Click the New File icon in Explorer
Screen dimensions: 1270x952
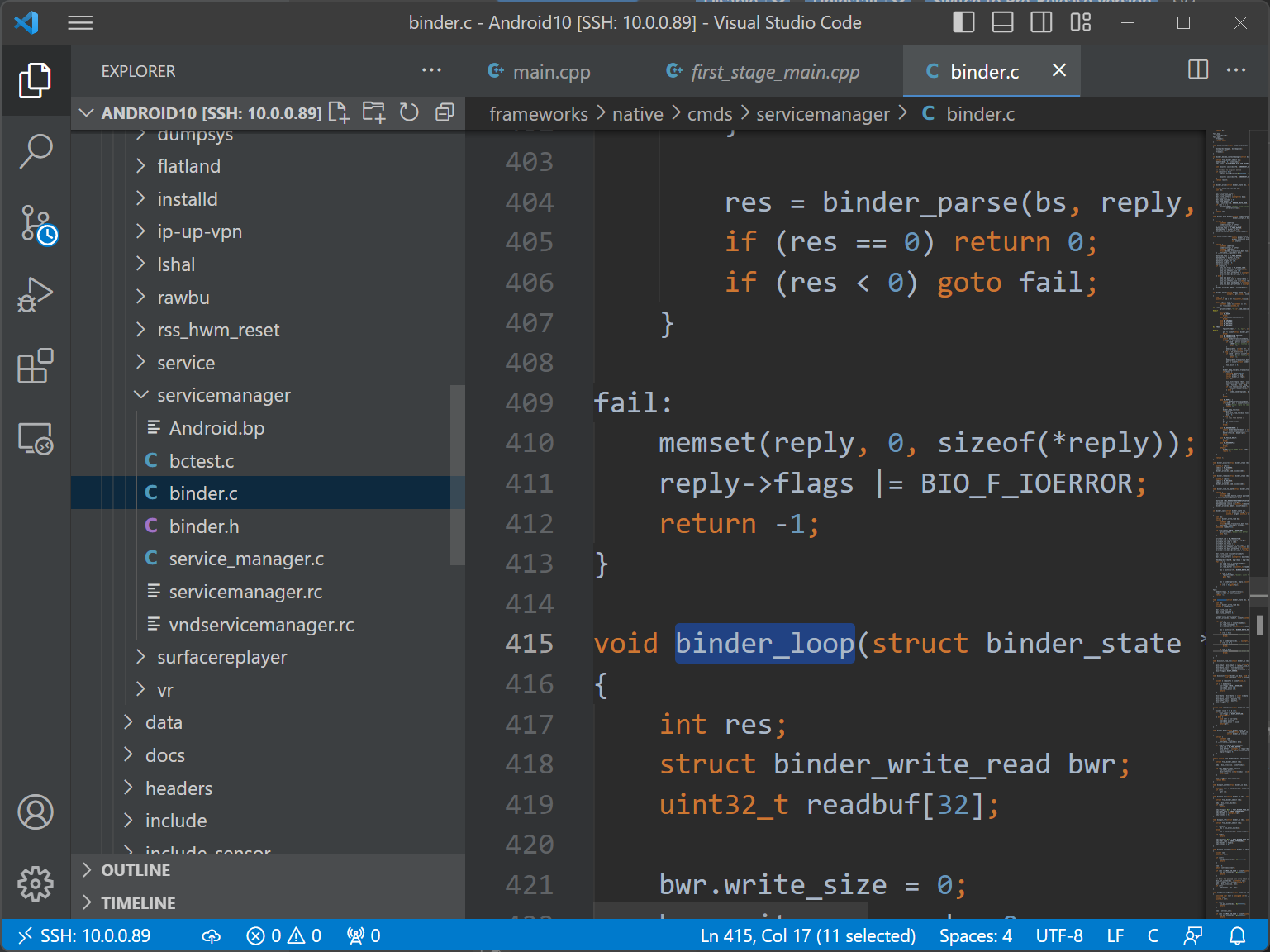pos(339,112)
